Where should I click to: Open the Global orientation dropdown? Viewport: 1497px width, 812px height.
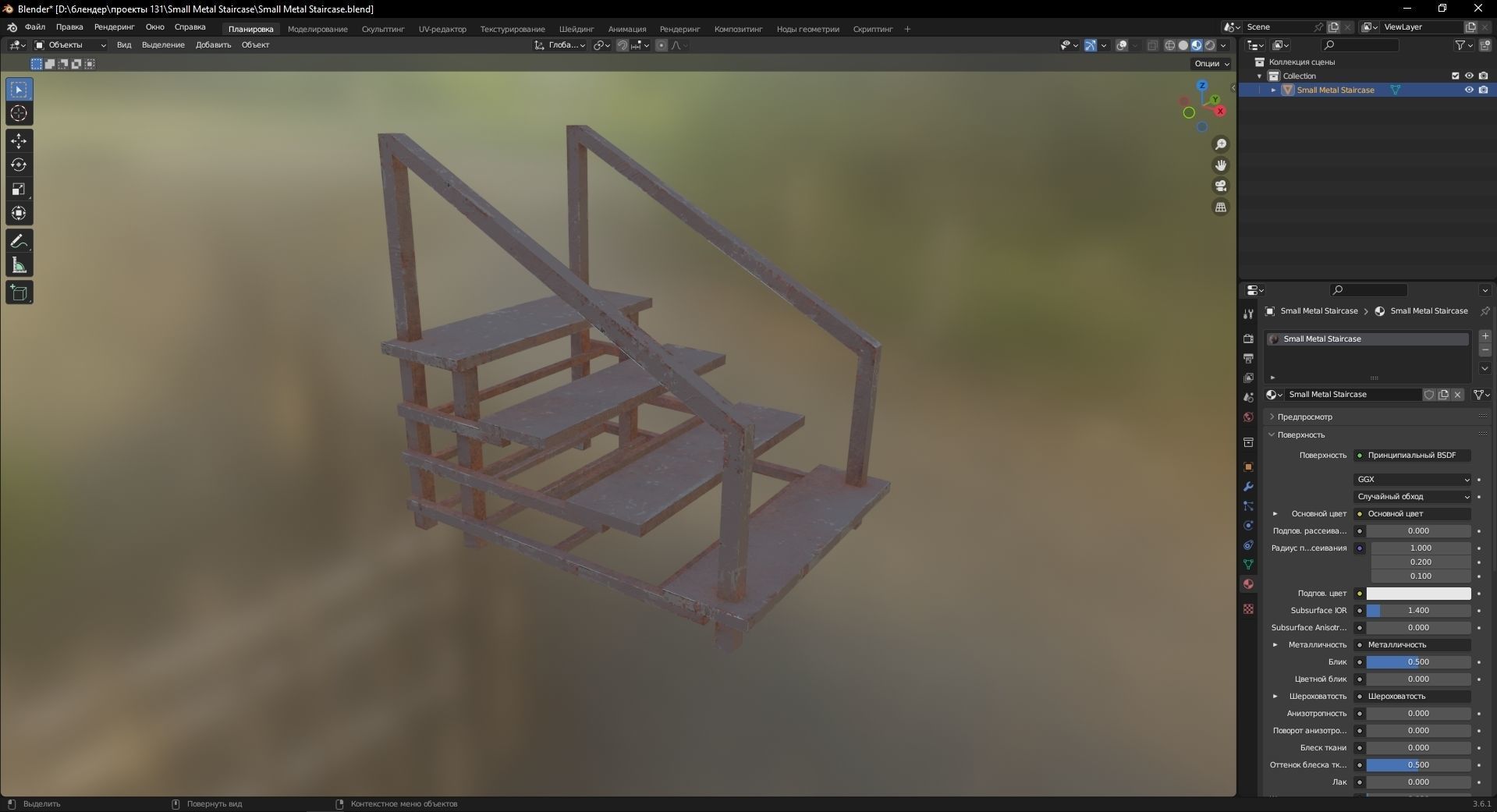click(560, 45)
